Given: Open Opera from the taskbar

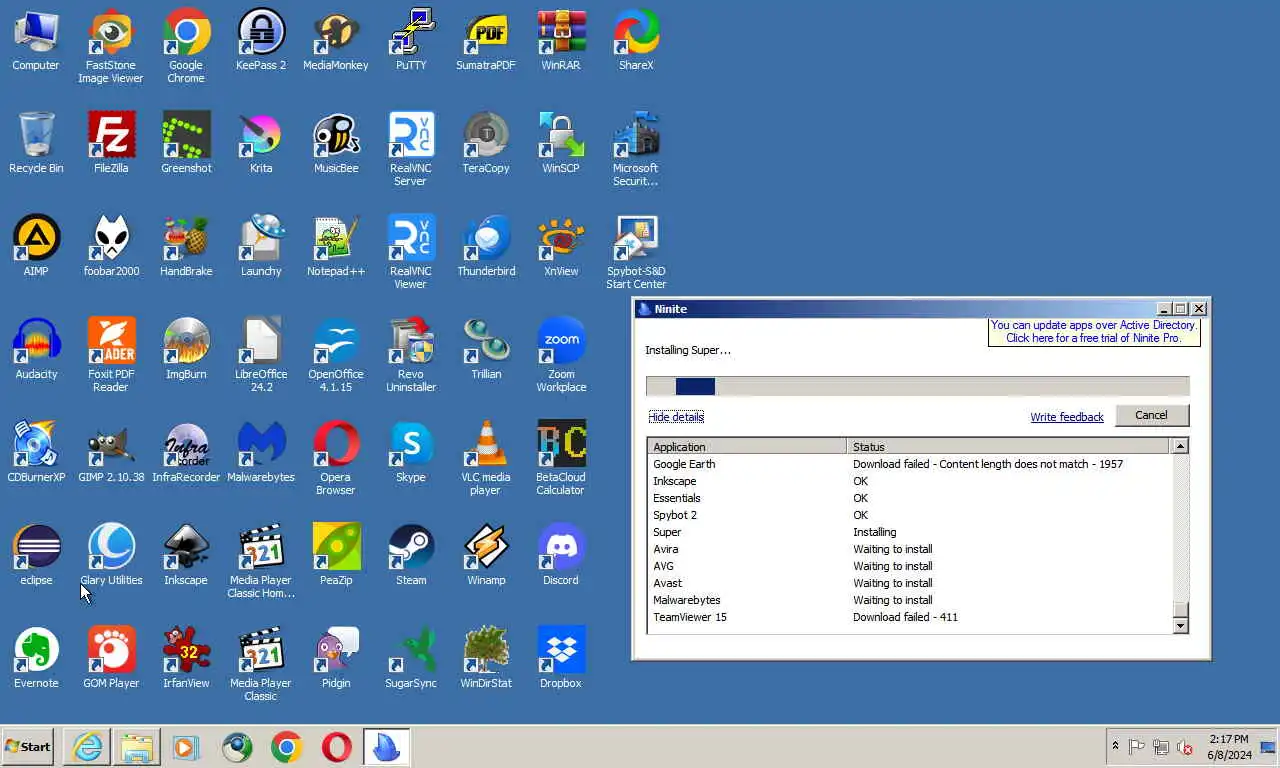Looking at the screenshot, I should pyautogui.click(x=337, y=747).
